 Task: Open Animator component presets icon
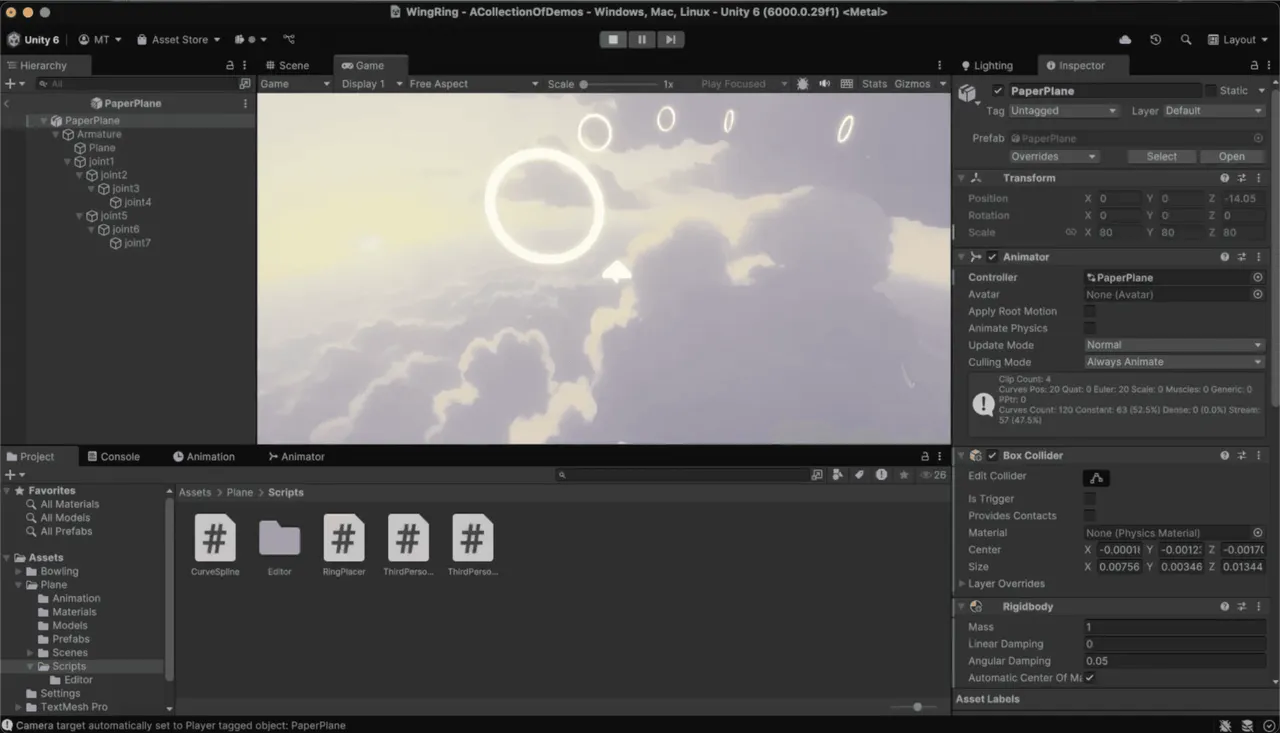1241,257
